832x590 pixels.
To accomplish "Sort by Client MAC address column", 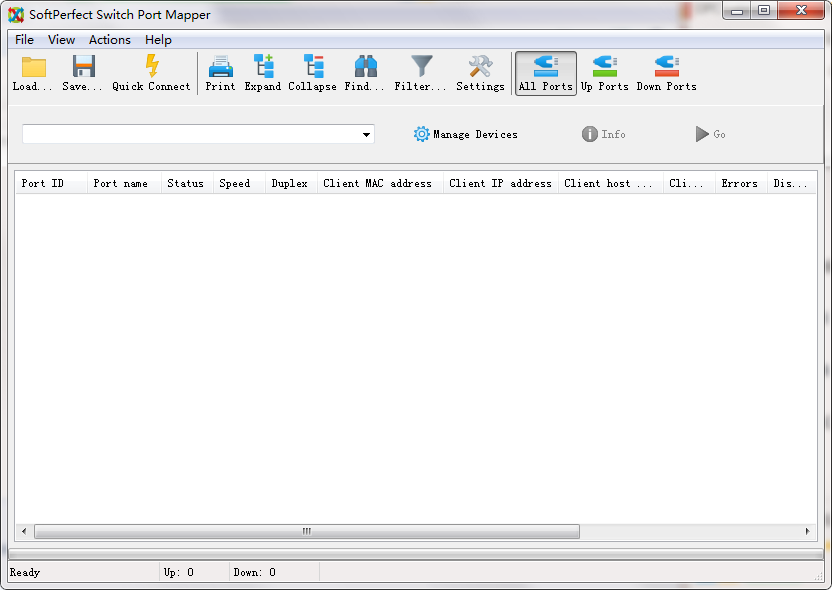I will pos(380,184).
